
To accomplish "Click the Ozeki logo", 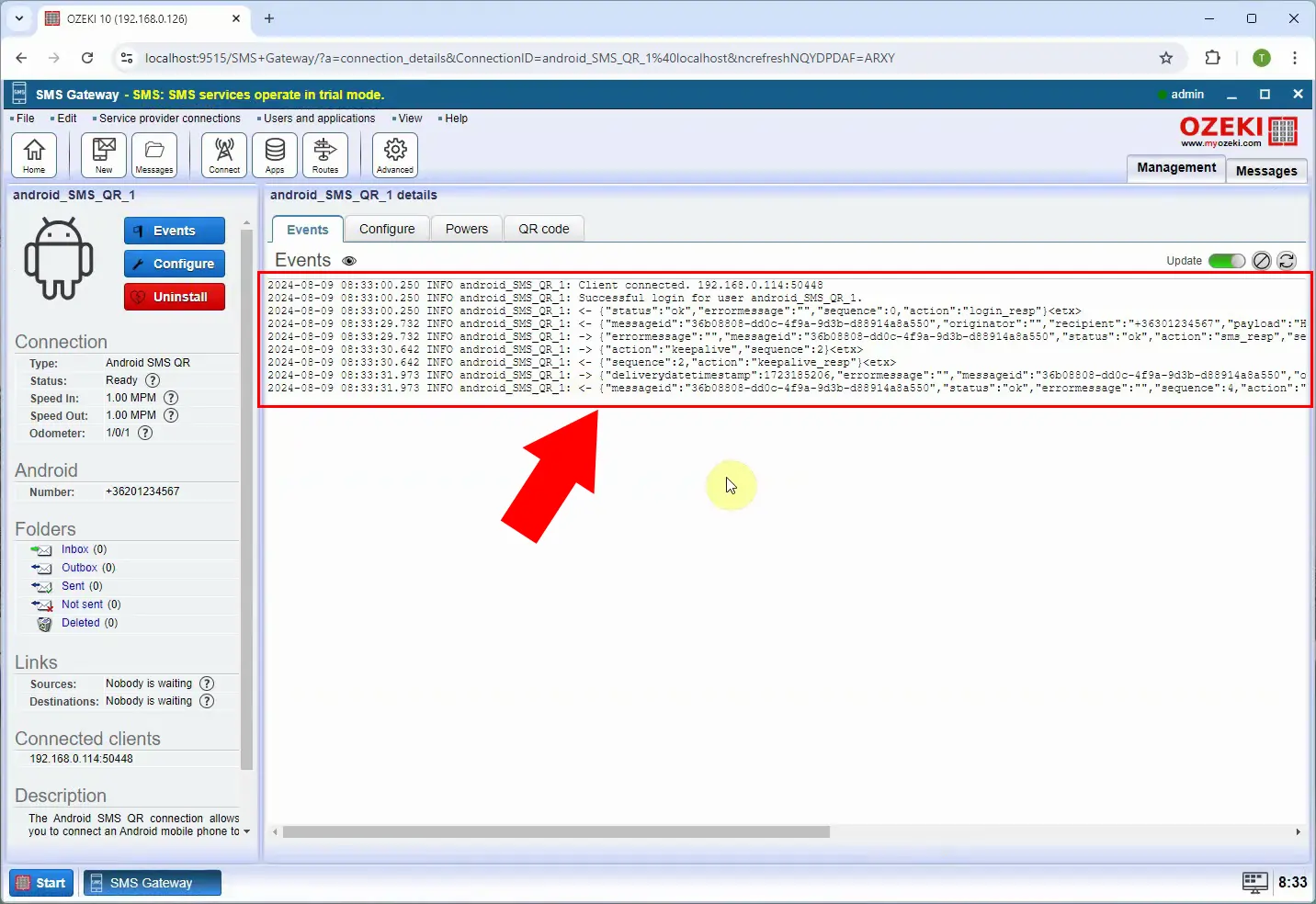I will (x=1239, y=131).
